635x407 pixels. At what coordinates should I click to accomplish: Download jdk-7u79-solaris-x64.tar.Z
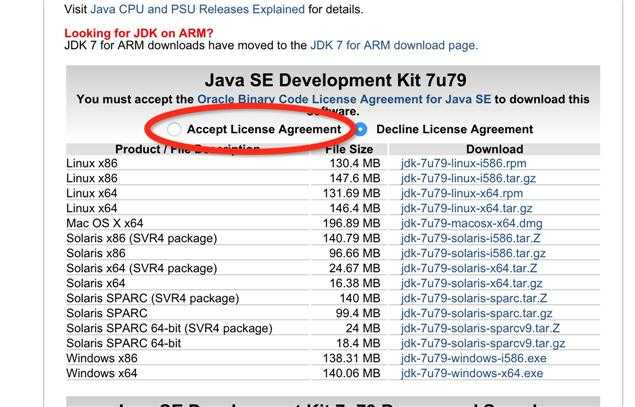coord(469,268)
